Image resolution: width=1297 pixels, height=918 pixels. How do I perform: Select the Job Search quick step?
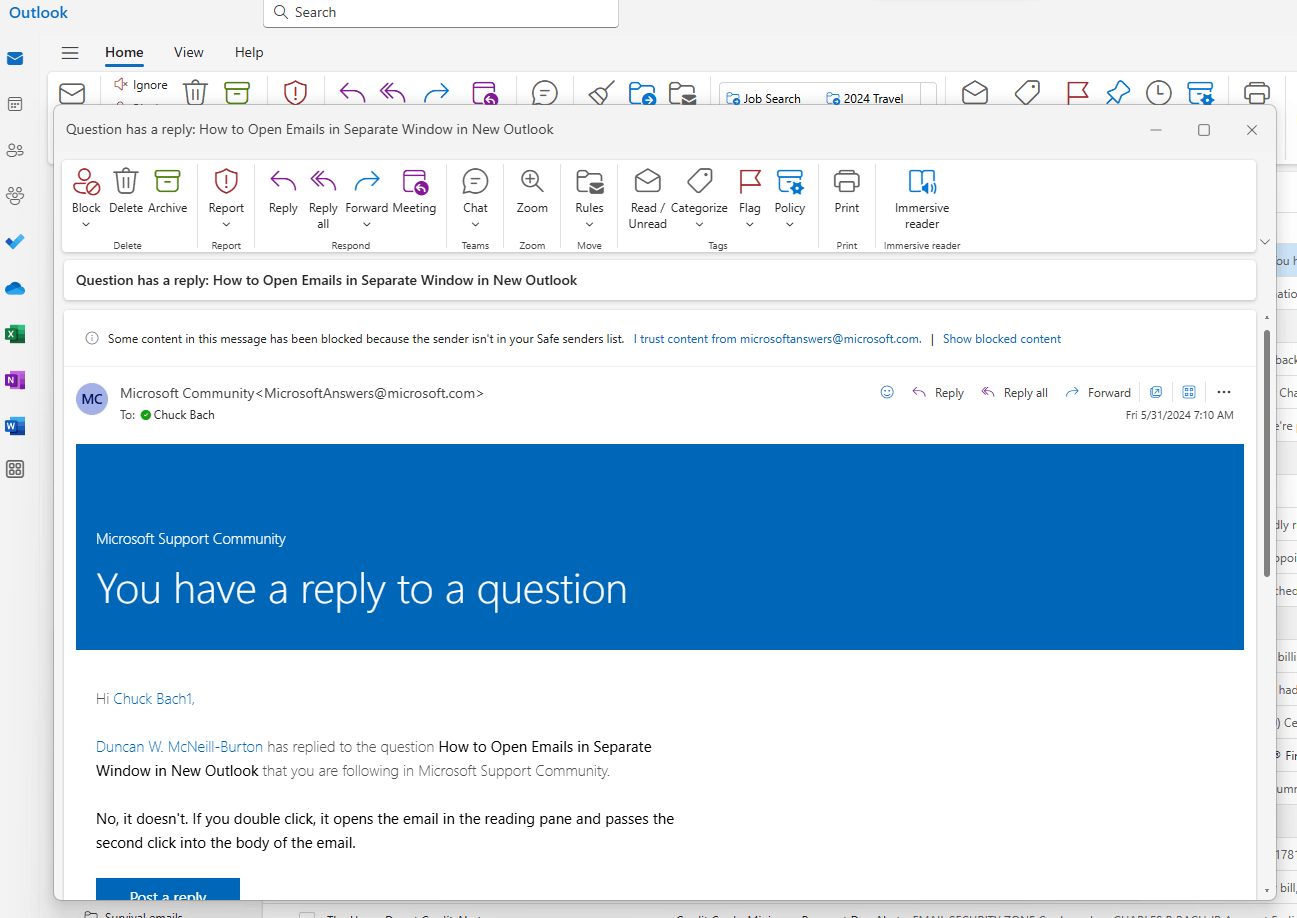click(x=764, y=98)
